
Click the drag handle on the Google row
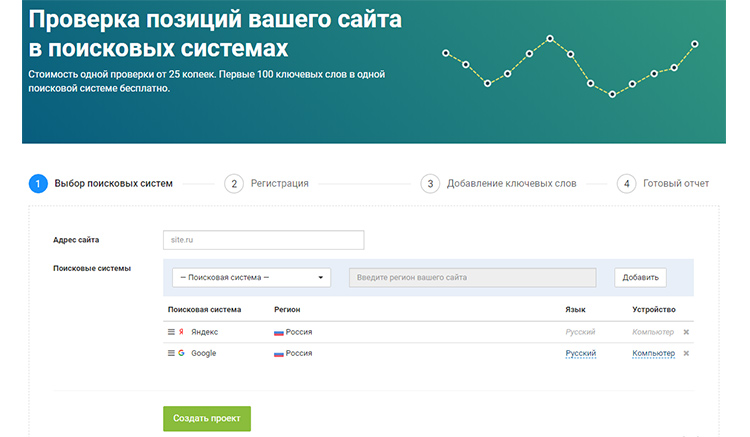click(171, 353)
